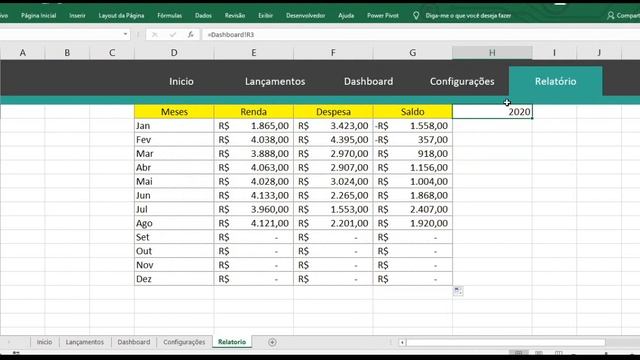The height and width of the screenshot is (360, 640).
Task: Click the Relatório navigation button
Action: click(556, 81)
